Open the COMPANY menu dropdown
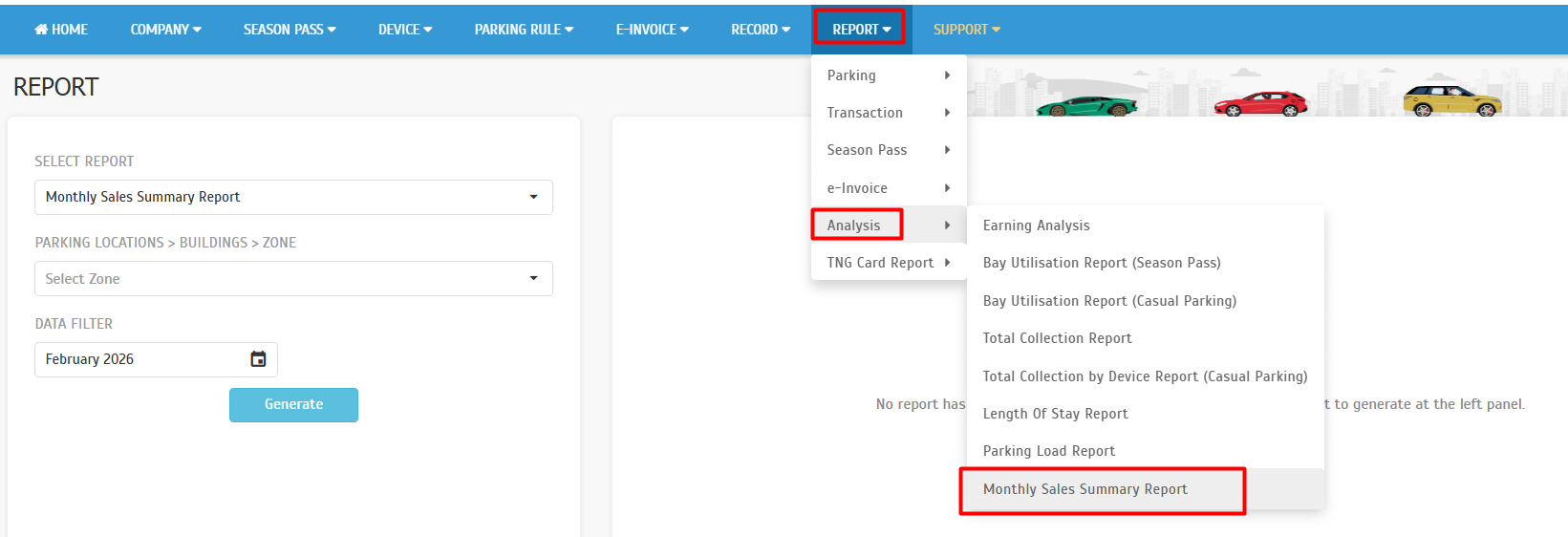This screenshot has height=537, width=1568. (x=165, y=30)
